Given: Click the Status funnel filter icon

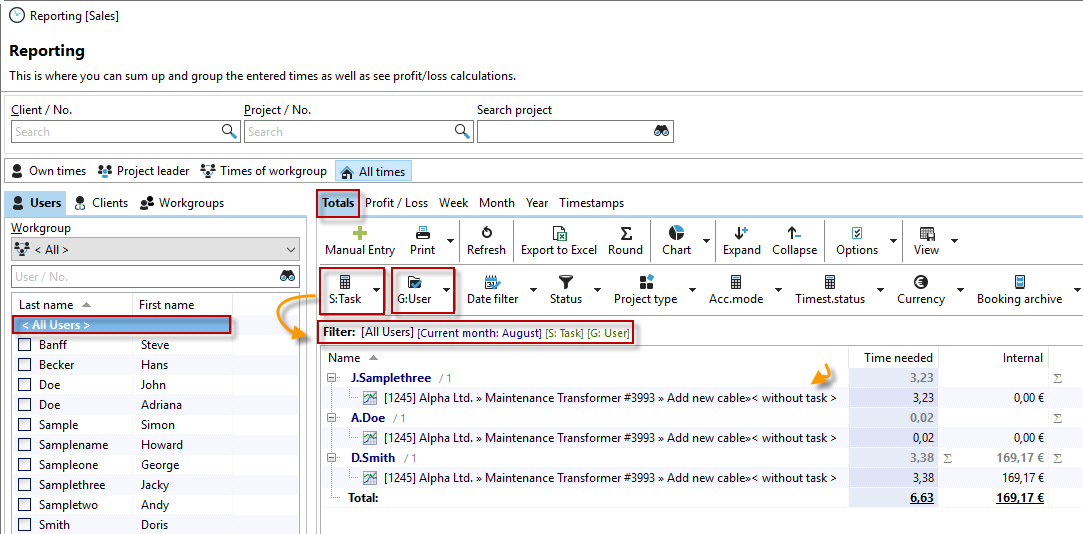Looking at the screenshot, I should [566, 282].
